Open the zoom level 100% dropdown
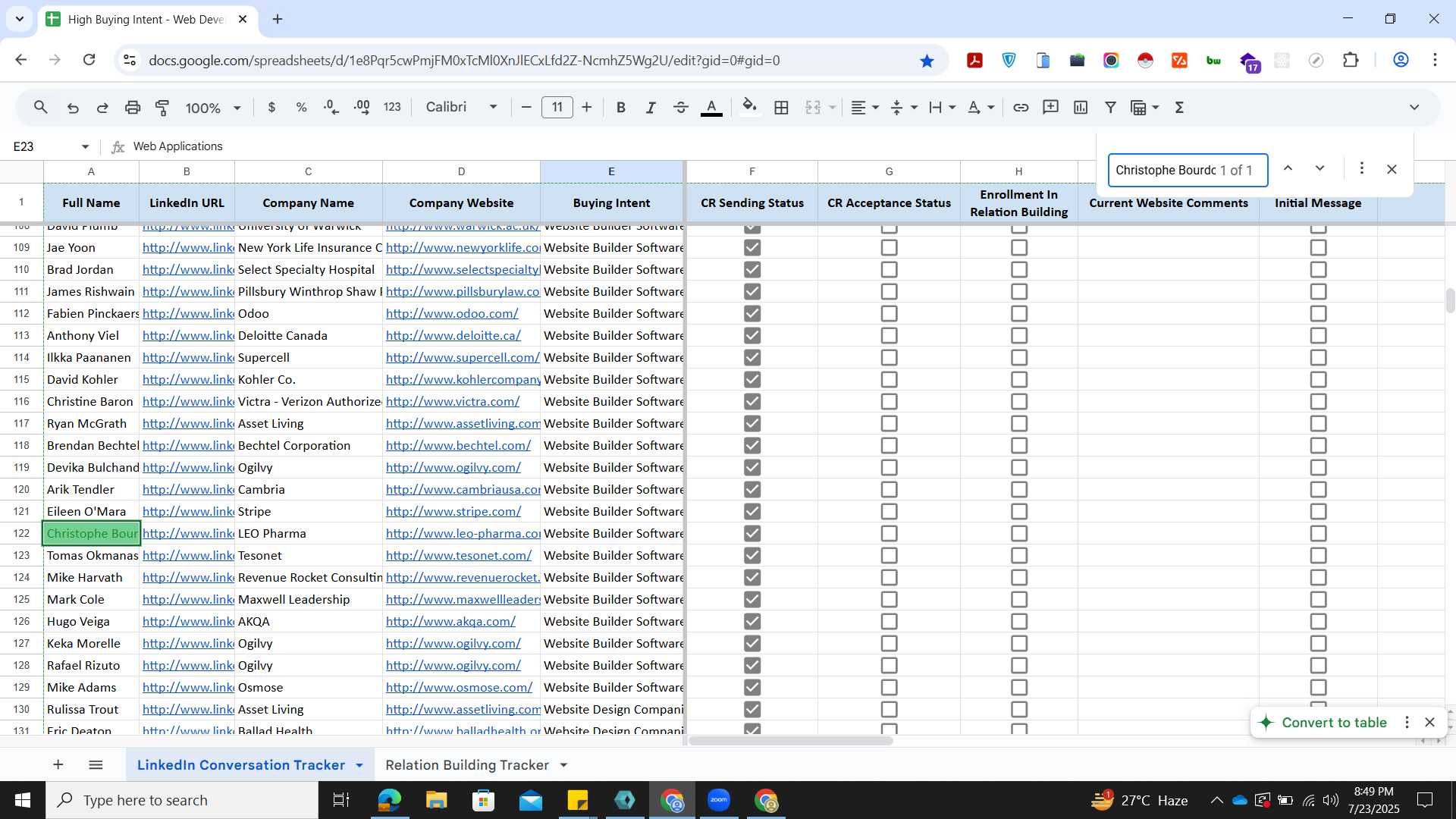Screen dimensions: 1456x819 [213, 108]
